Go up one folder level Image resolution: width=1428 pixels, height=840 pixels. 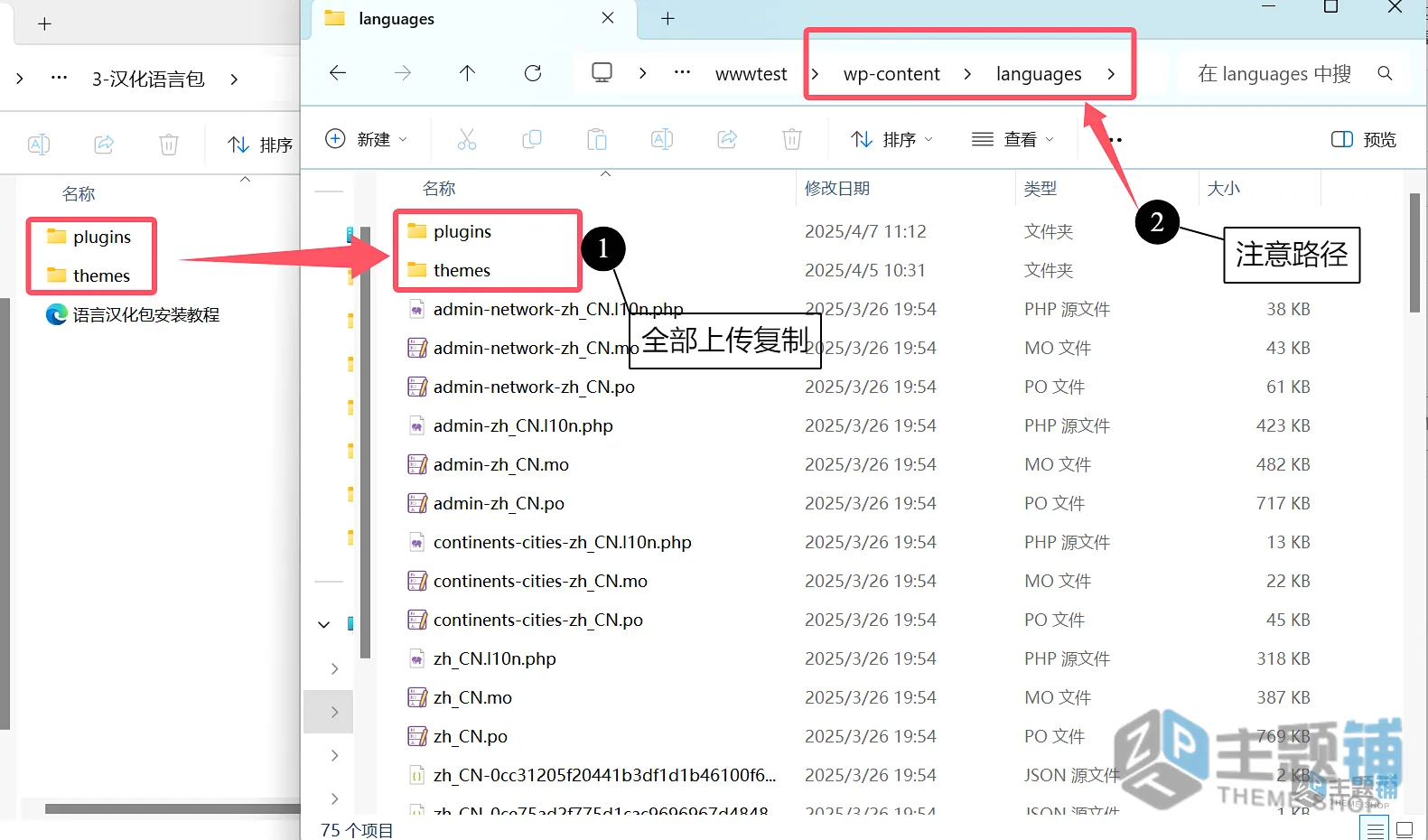tap(467, 73)
